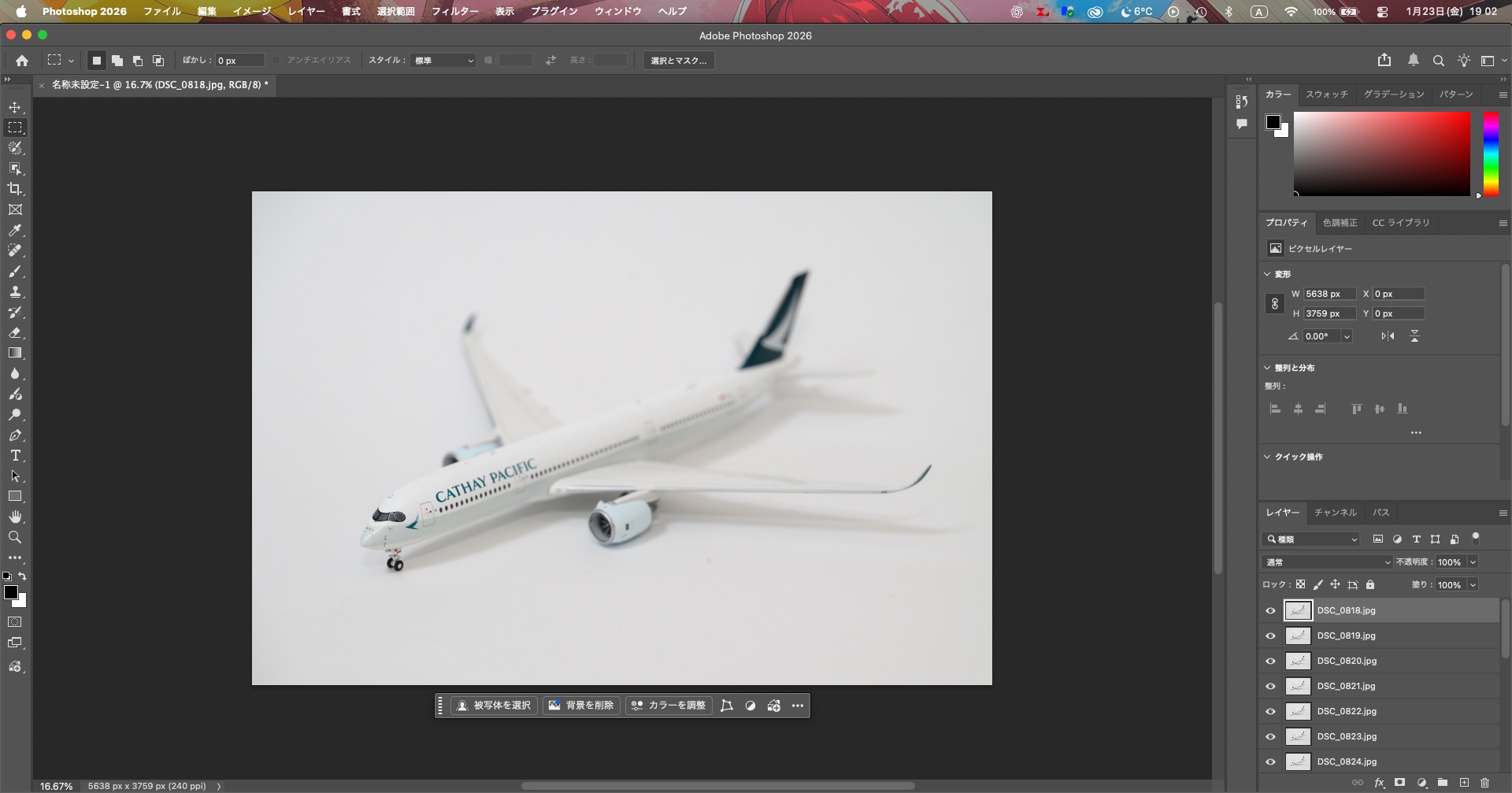Open the スタイル dropdown in options bar
The width and height of the screenshot is (1512, 793).
[443, 61]
